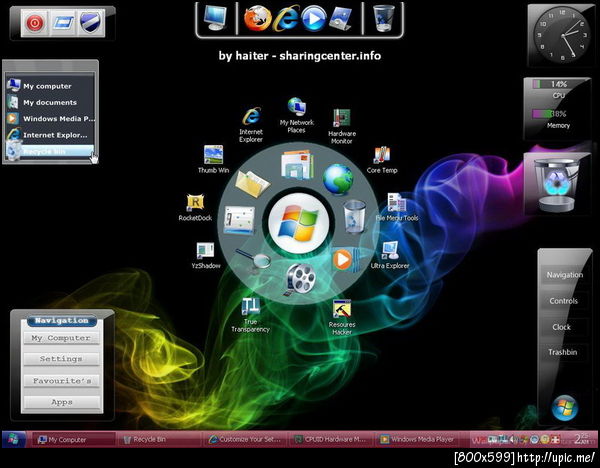Select Internet Explorer in left menu list
This screenshot has width=600, height=468.
(x=50, y=135)
